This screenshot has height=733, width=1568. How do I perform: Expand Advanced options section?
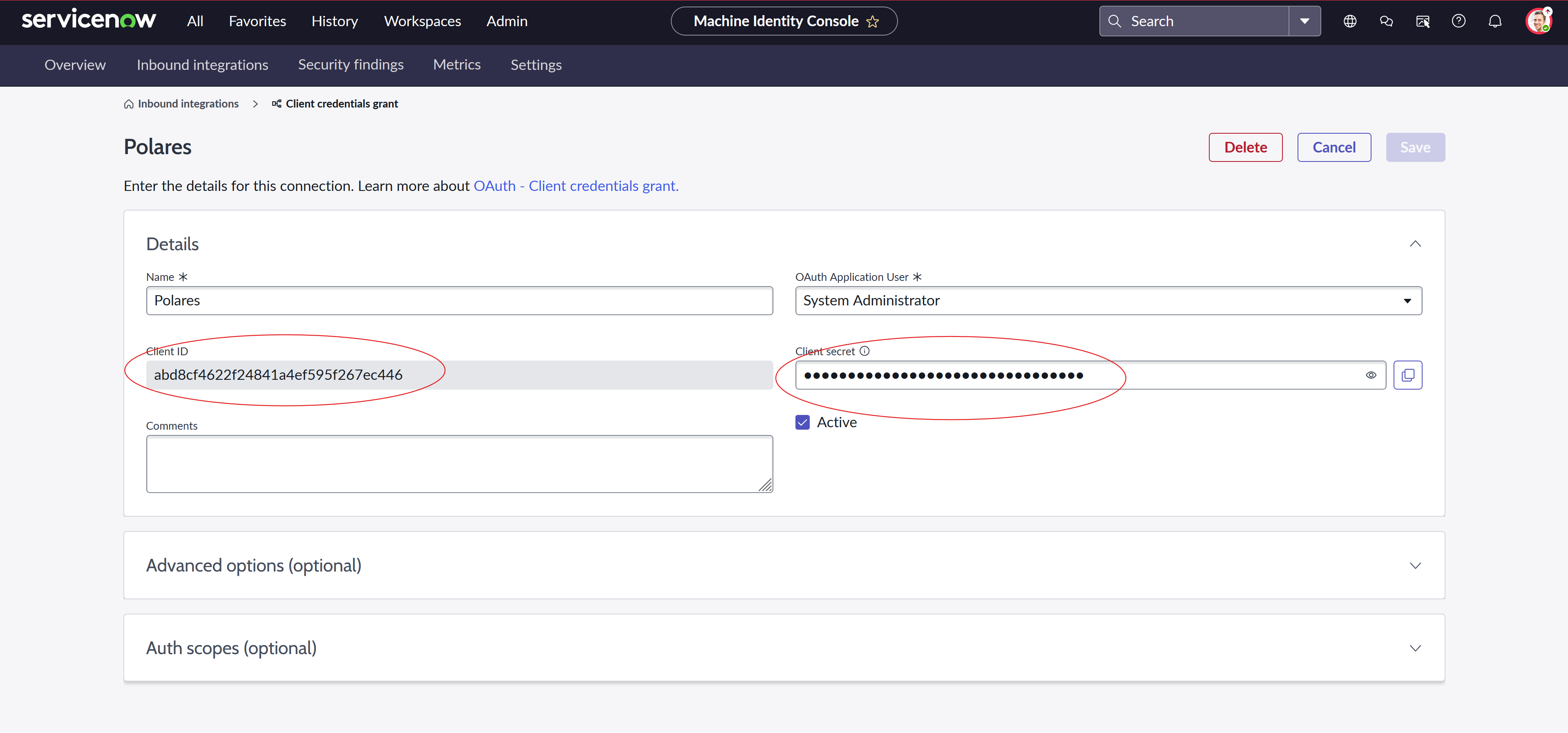pos(1415,565)
